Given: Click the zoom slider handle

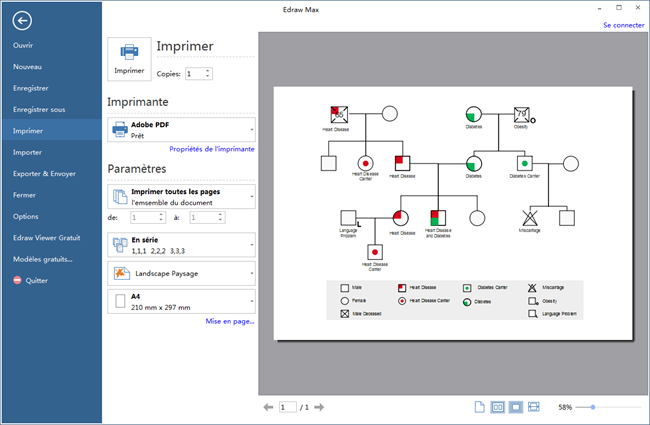Looking at the screenshot, I should click(593, 407).
